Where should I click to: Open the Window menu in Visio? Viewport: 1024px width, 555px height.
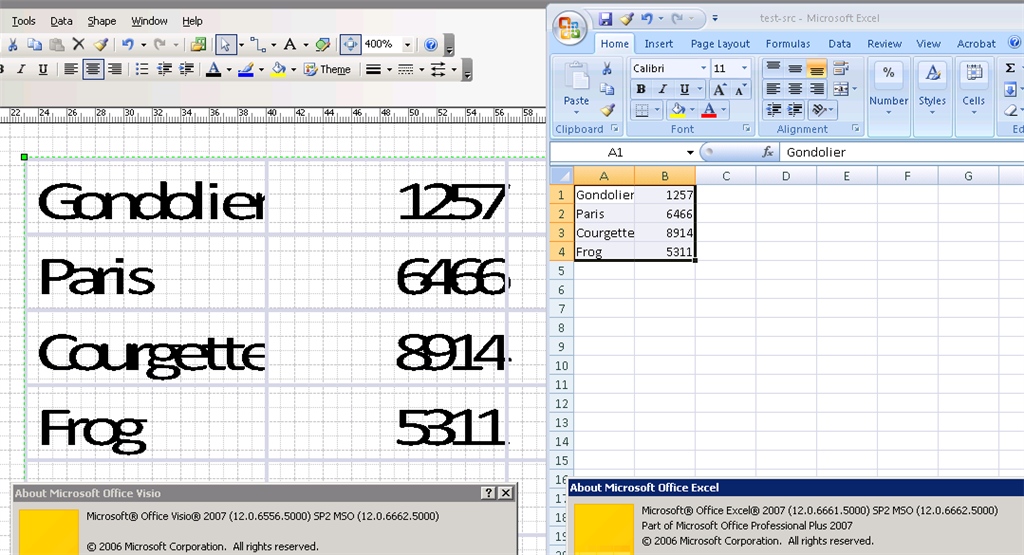click(149, 21)
